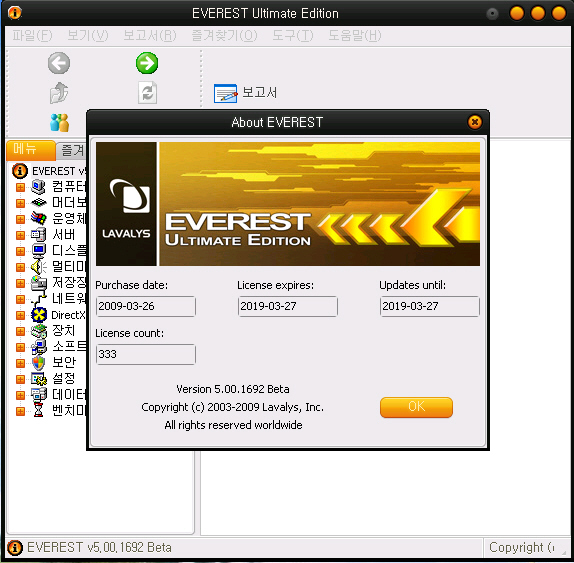Expand the 장치 tree node
Viewport: 574px width, 563px height.
click(20, 331)
